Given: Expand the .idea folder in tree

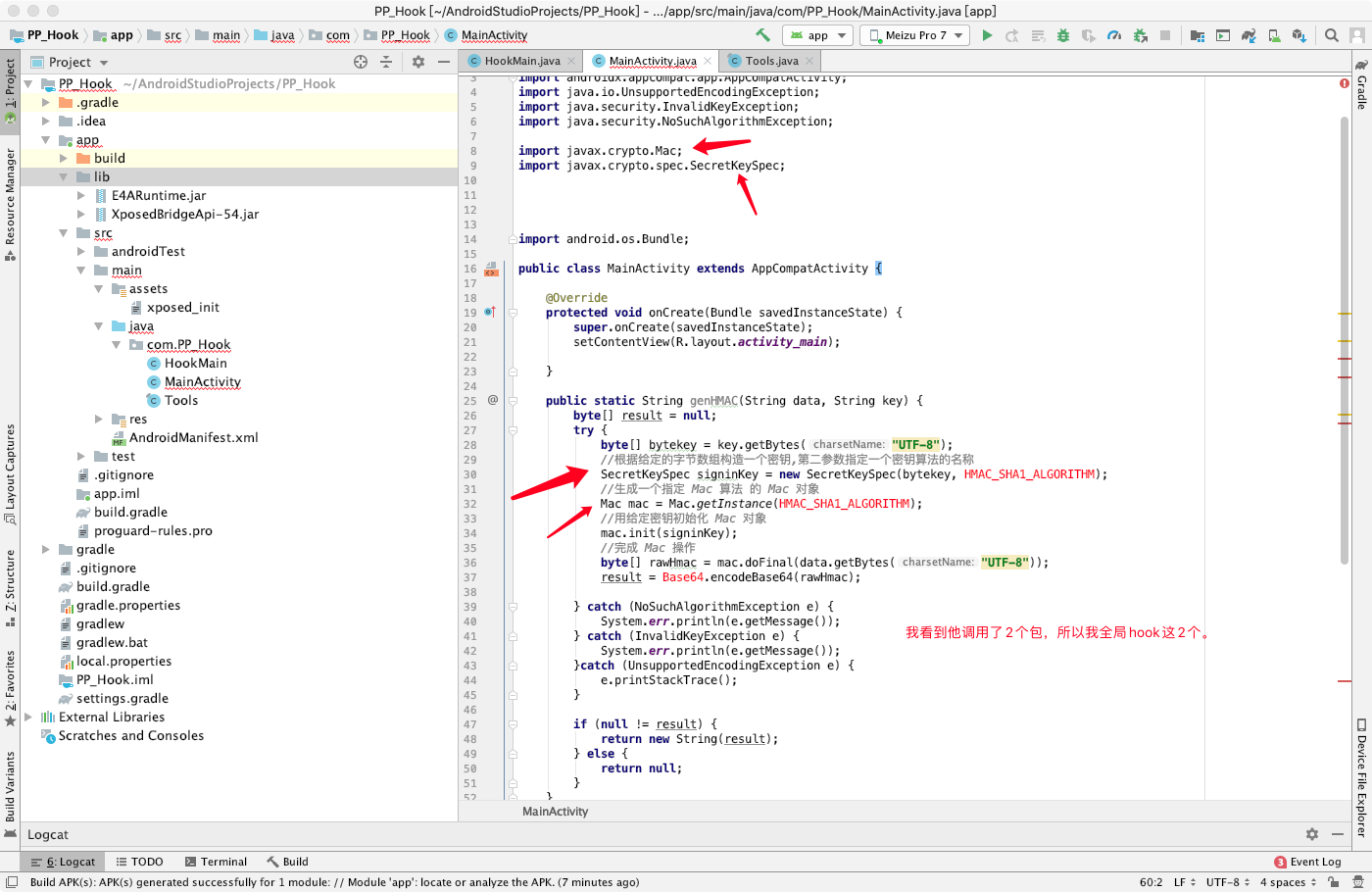Looking at the screenshot, I should click(x=45, y=122).
